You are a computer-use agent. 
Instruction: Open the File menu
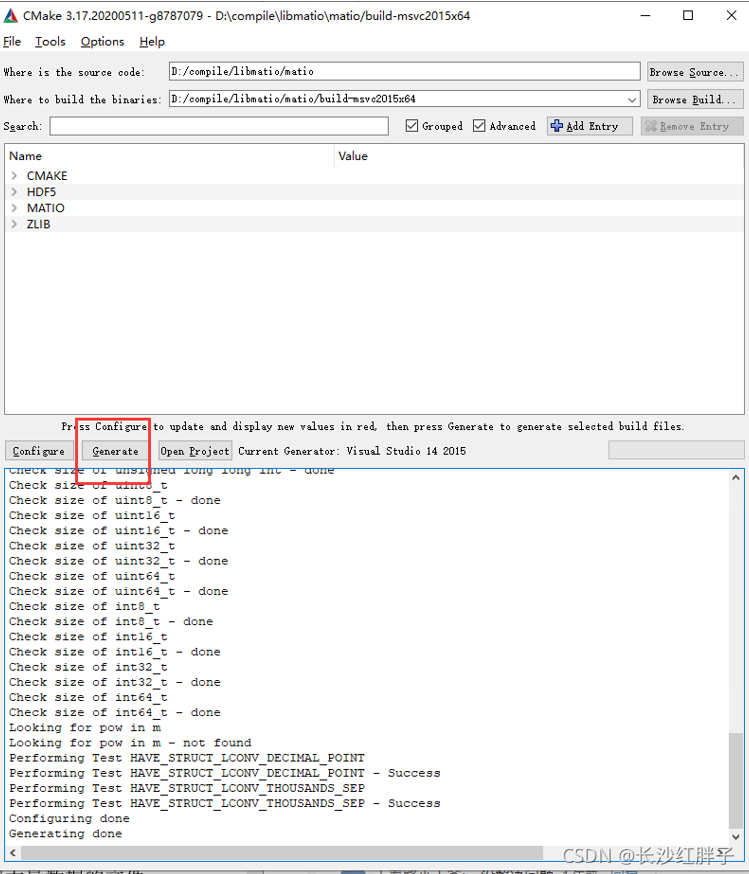point(12,42)
